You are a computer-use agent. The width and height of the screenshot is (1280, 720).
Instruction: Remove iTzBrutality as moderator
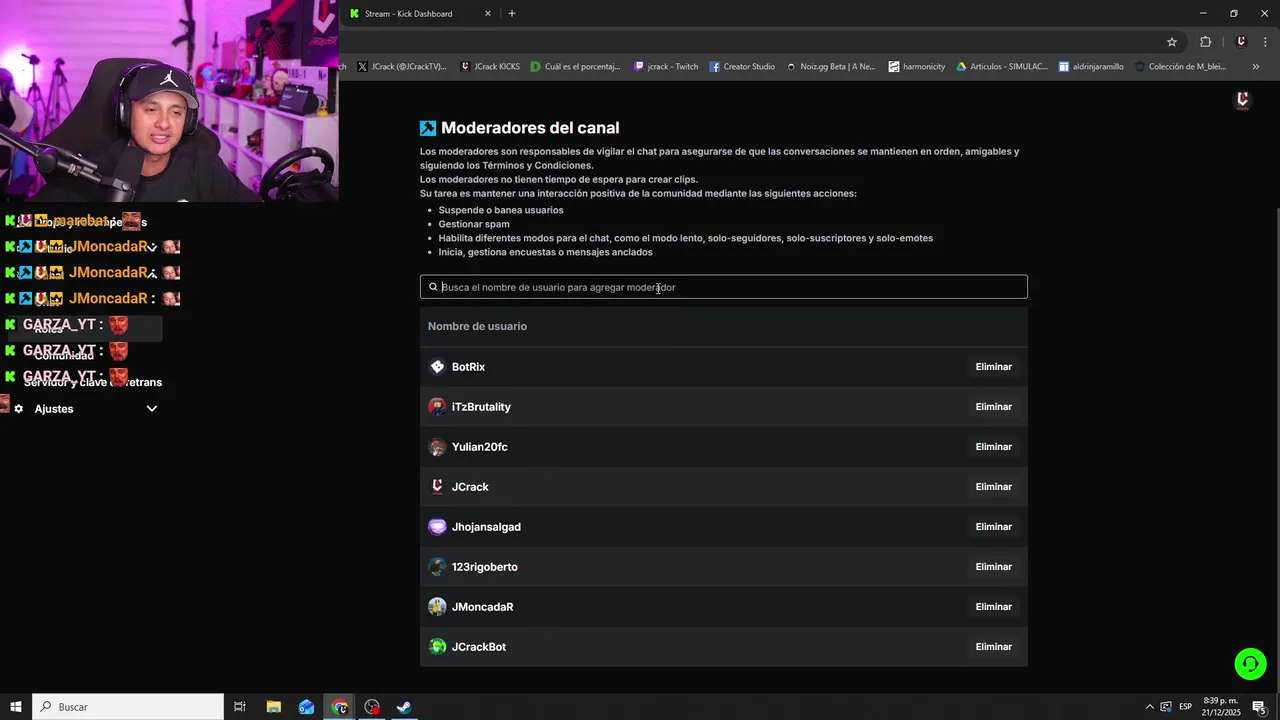coord(993,407)
